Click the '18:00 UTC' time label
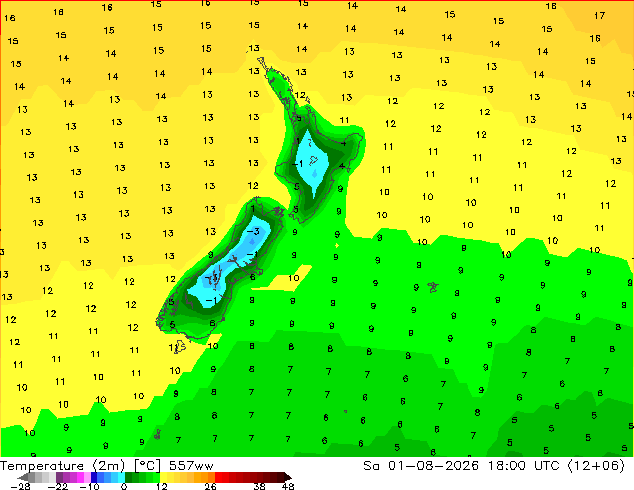 (523, 466)
